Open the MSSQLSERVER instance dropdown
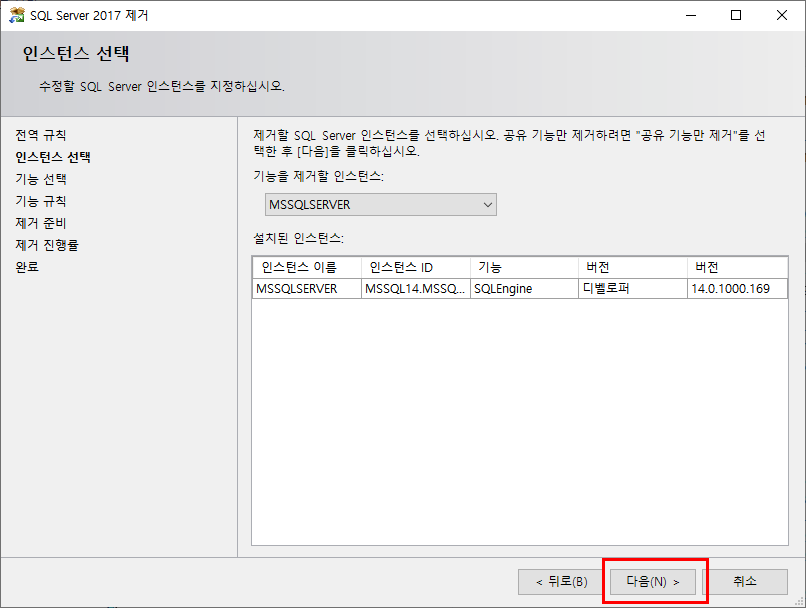Image resolution: width=806 pixels, height=608 pixels. [x=380, y=205]
